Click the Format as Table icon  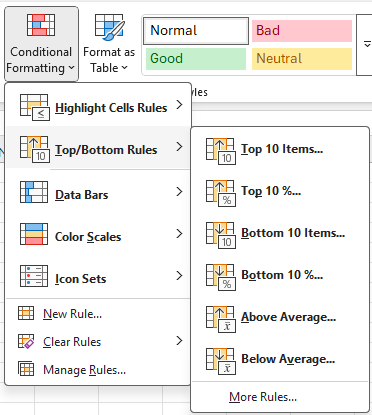tap(110, 27)
